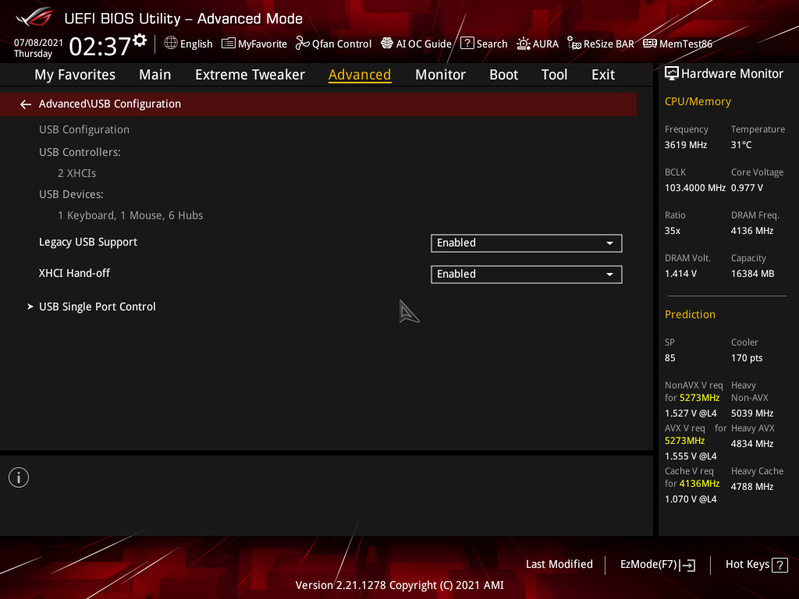Image resolution: width=799 pixels, height=599 pixels.
Task: Click the globe language icon
Action: (171, 43)
